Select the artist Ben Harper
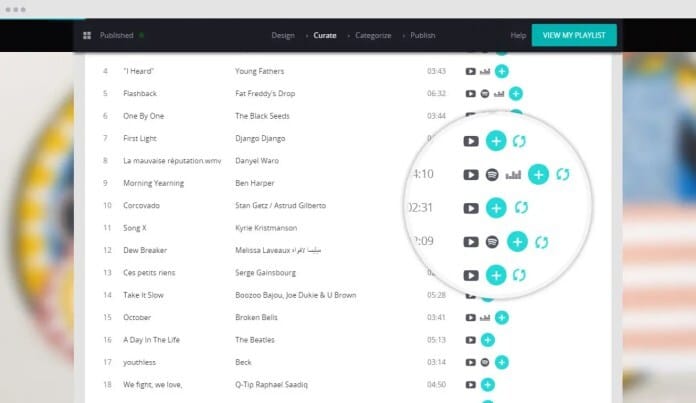 [255, 183]
